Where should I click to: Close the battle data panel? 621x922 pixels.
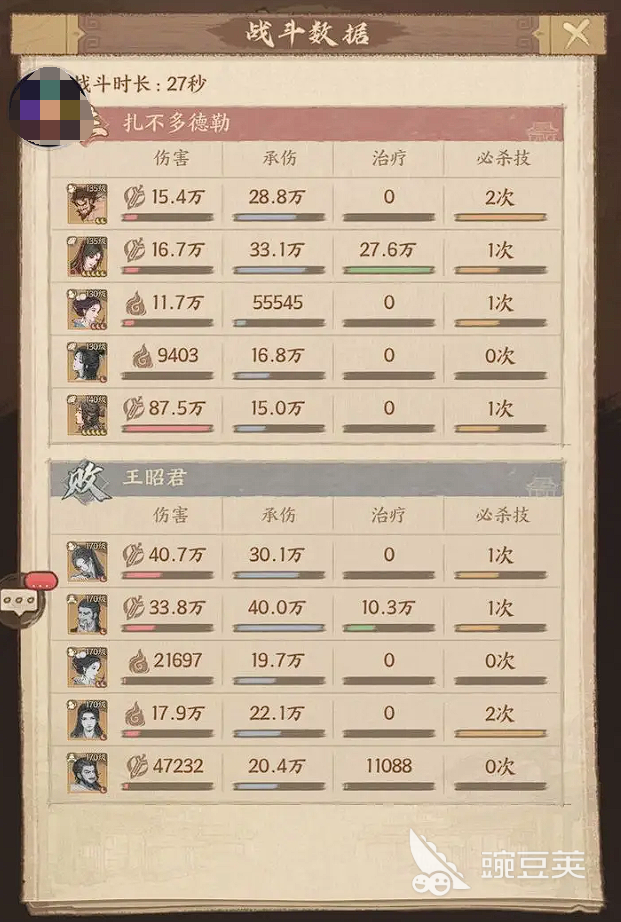point(576,34)
